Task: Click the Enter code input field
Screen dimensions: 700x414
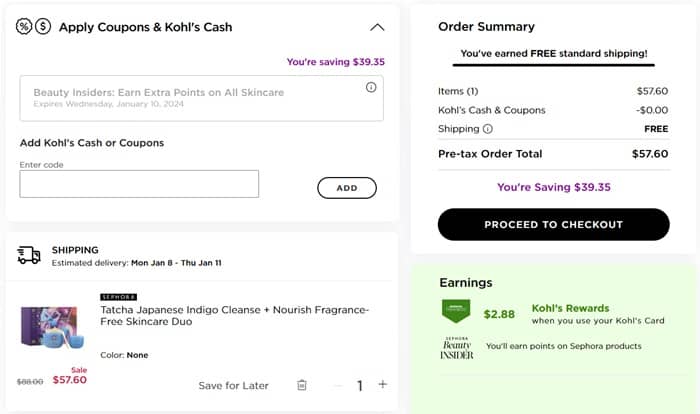Action: click(x=139, y=184)
